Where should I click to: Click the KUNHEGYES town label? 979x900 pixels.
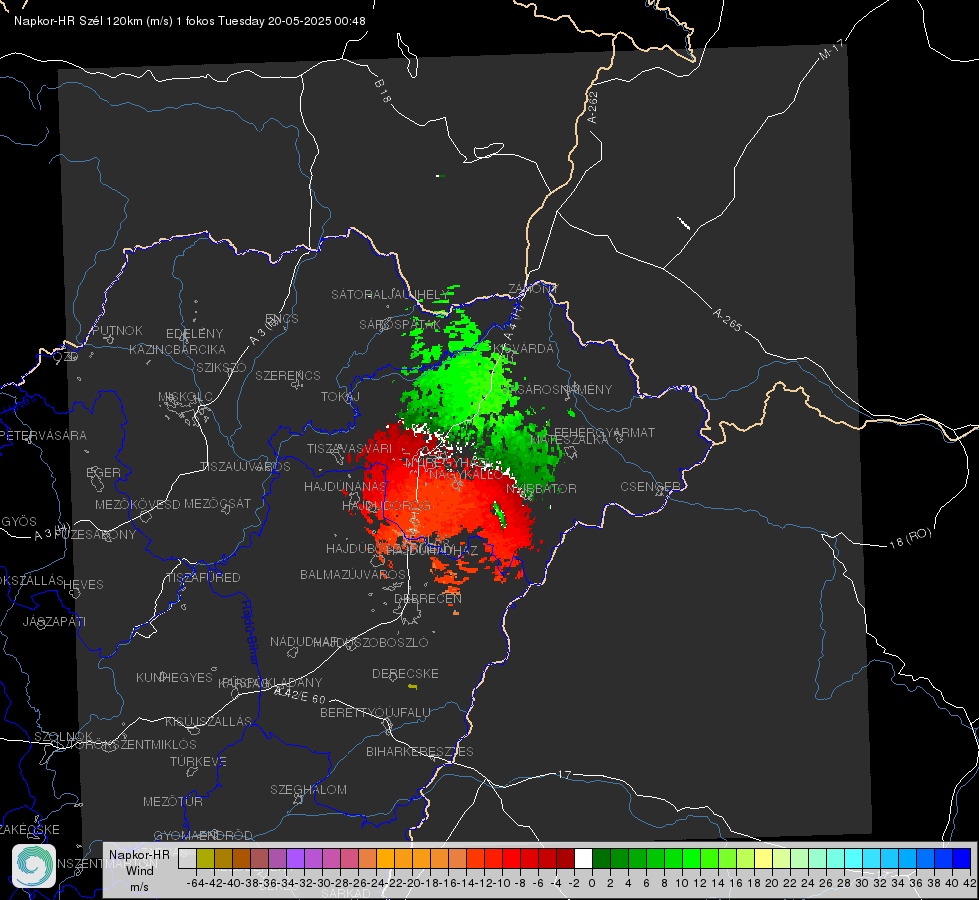coord(174,677)
